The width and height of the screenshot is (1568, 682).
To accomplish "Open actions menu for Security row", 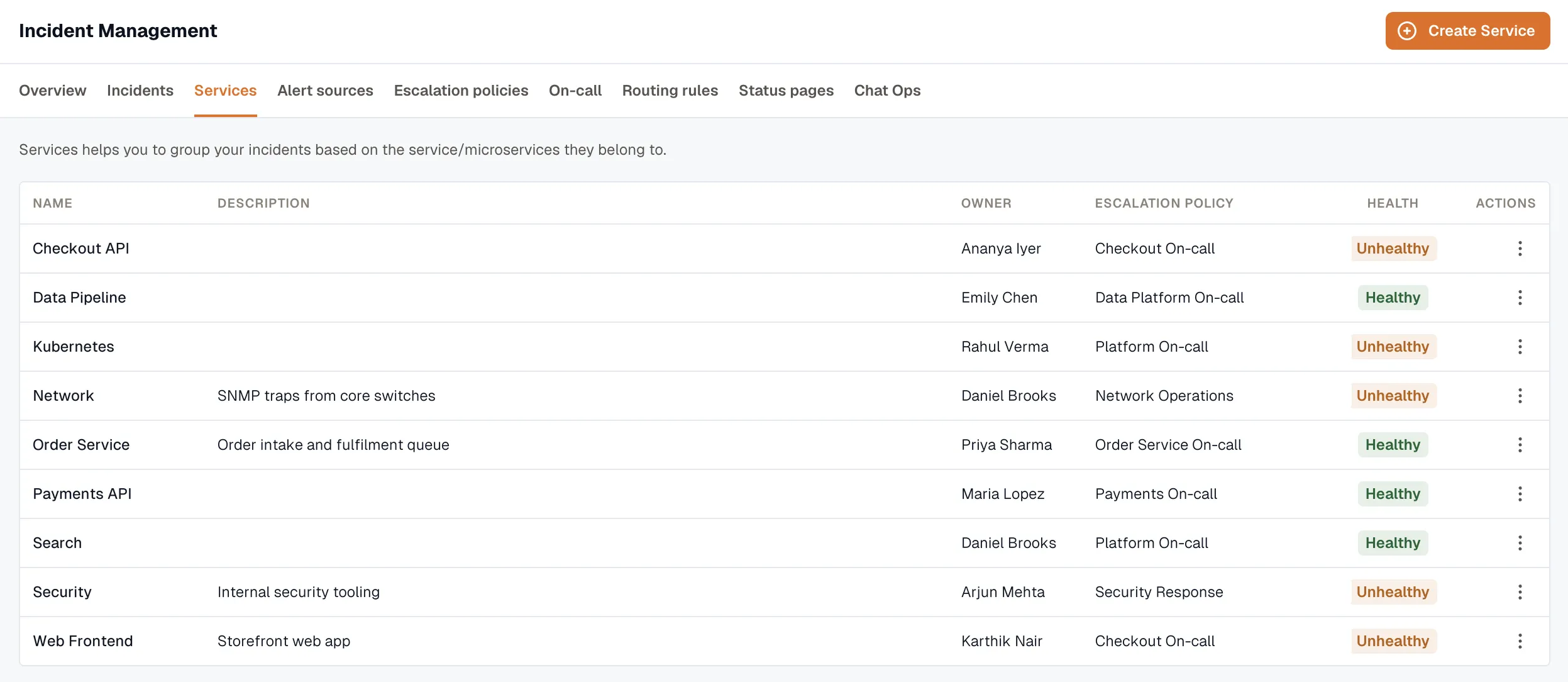I will 1520,592.
